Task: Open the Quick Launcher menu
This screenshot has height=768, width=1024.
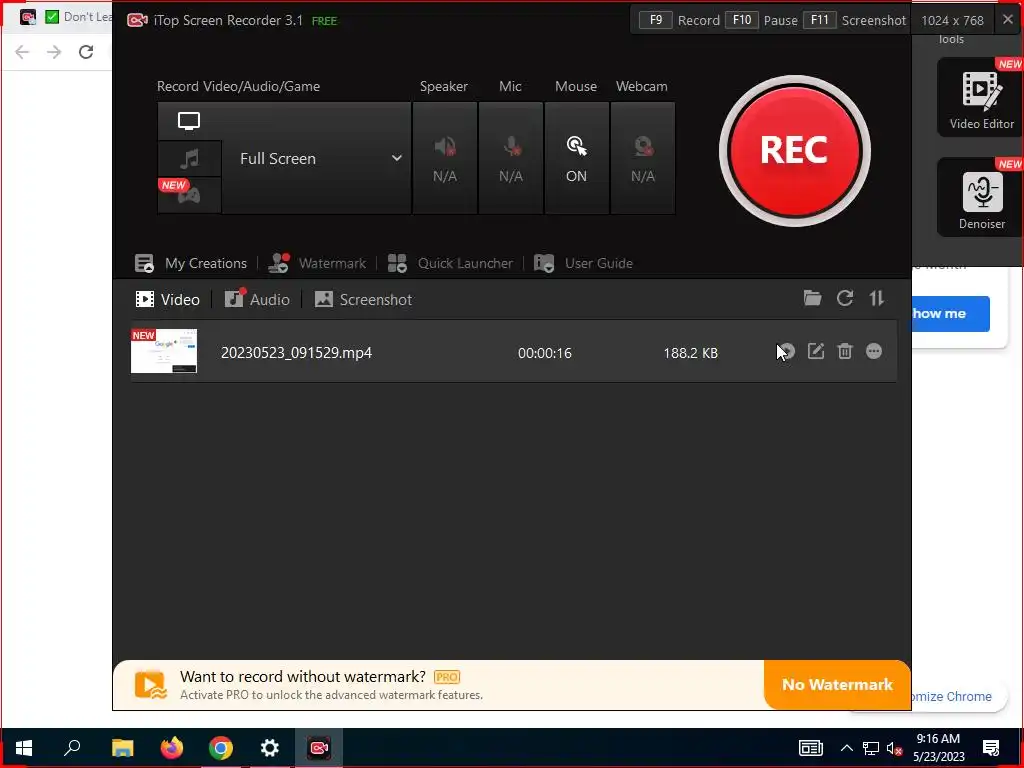Action: tap(450, 263)
